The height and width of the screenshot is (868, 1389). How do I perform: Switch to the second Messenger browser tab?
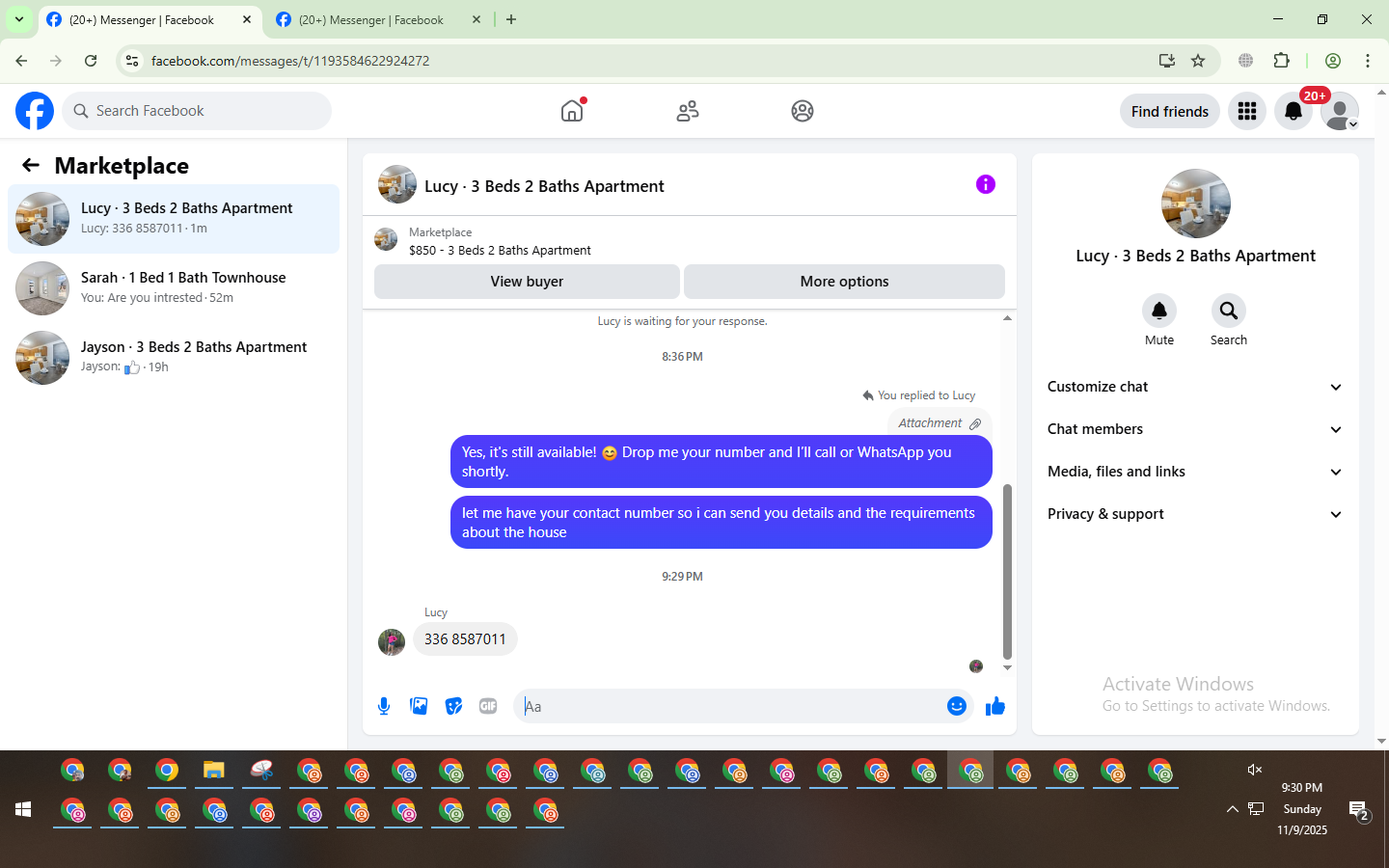379,19
